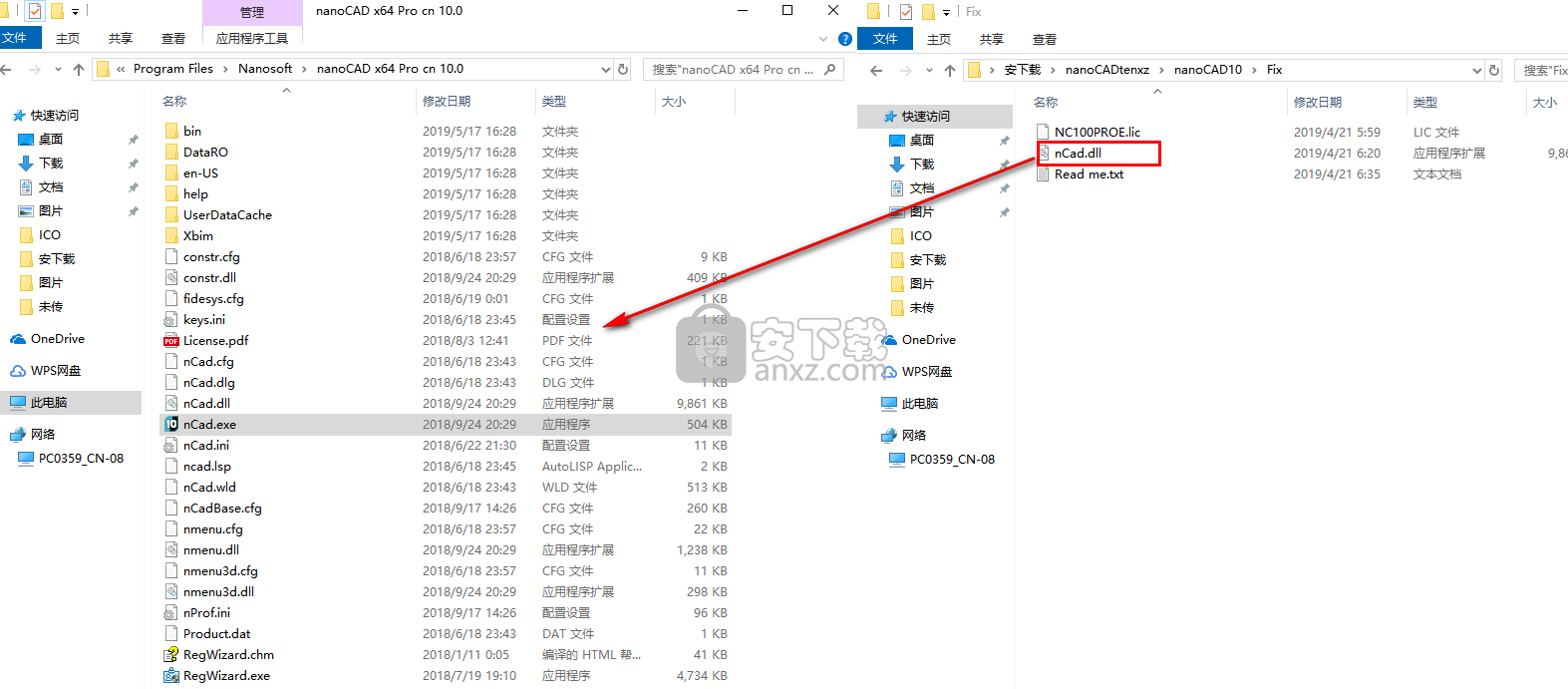Sort by 名称 column in left window

(174, 102)
